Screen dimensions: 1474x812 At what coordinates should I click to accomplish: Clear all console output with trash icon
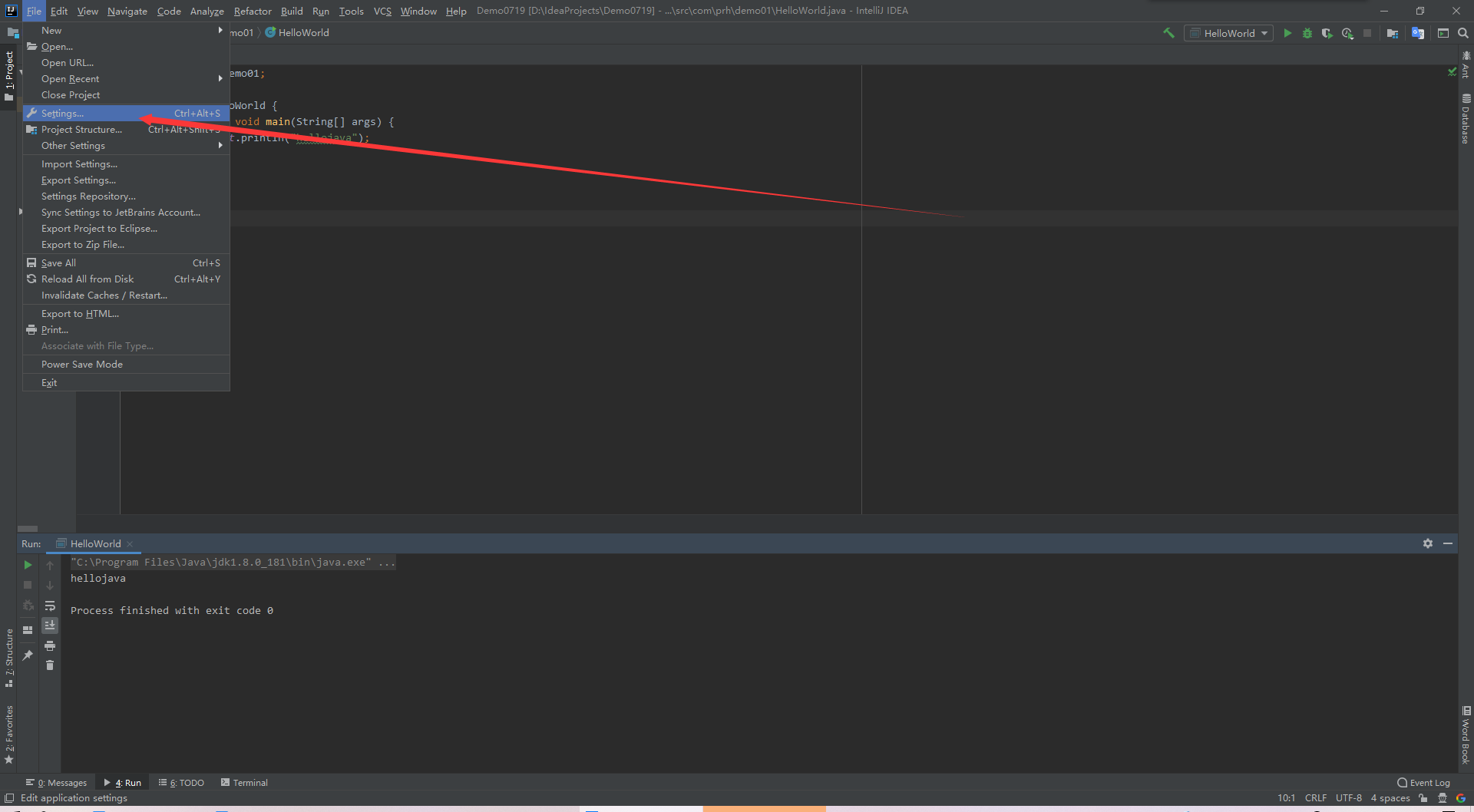[50, 665]
